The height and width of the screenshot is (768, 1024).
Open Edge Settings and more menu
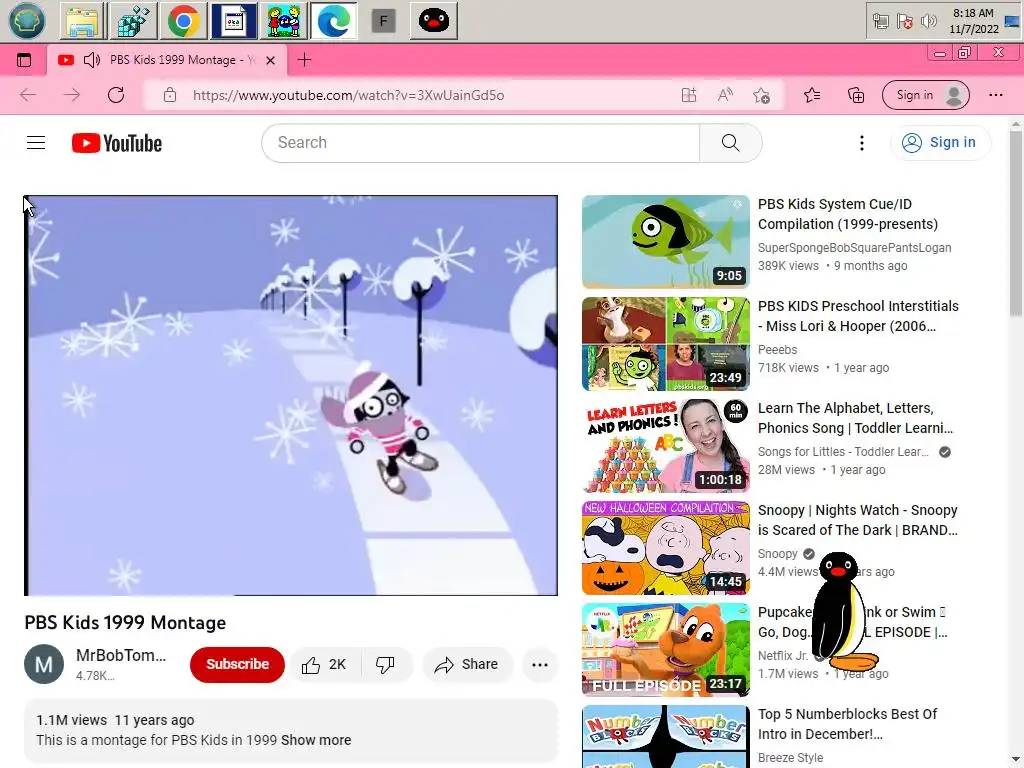pyautogui.click(x=995, y=95)
